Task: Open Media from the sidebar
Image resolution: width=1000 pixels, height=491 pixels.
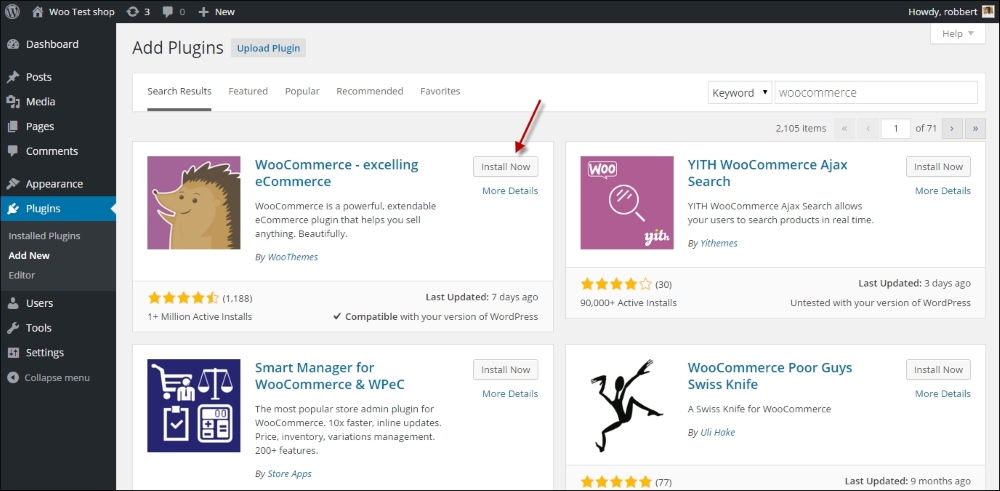Action: click(x=40, y=102)
